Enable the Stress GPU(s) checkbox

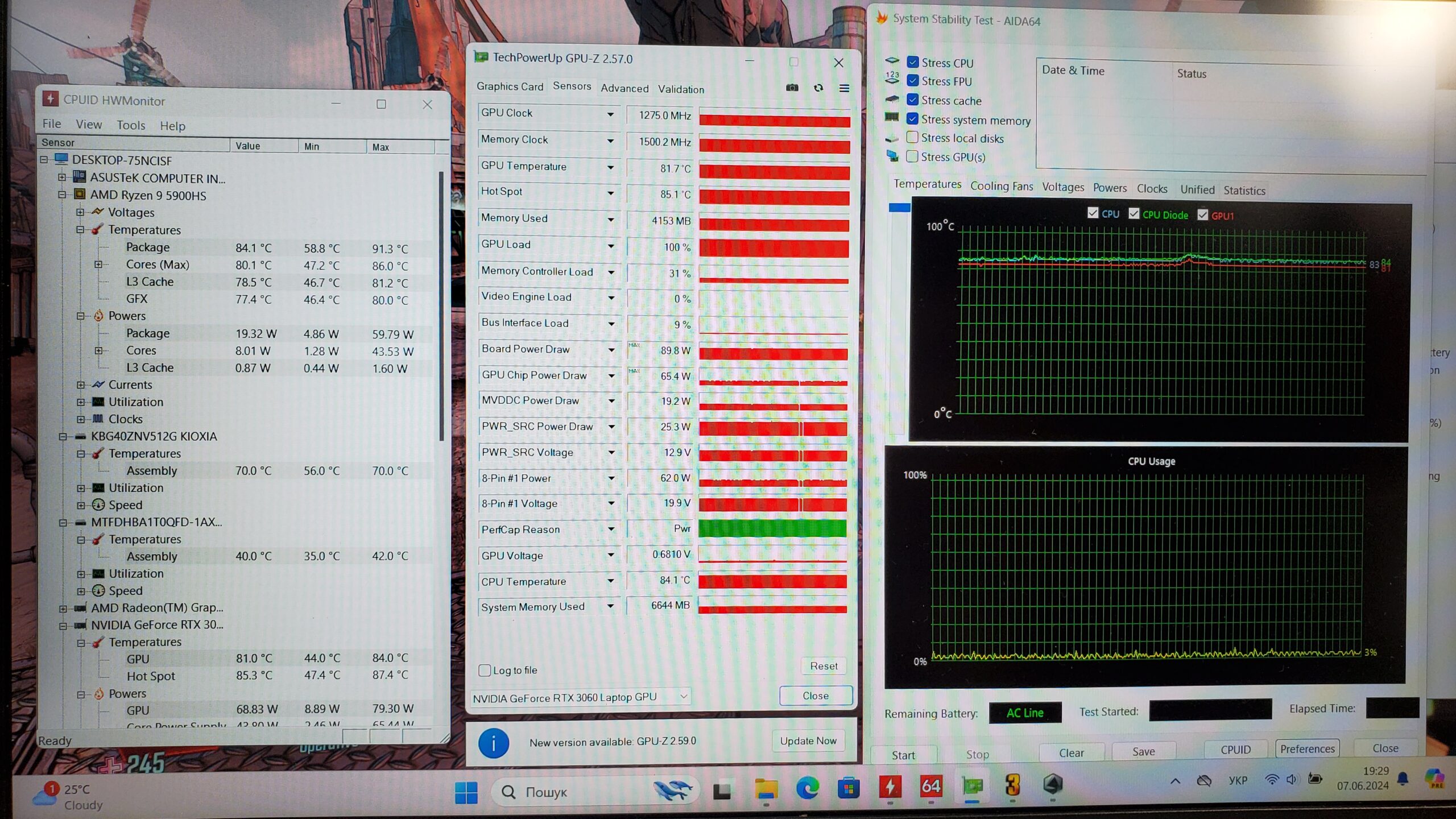[x=912, y=156]
